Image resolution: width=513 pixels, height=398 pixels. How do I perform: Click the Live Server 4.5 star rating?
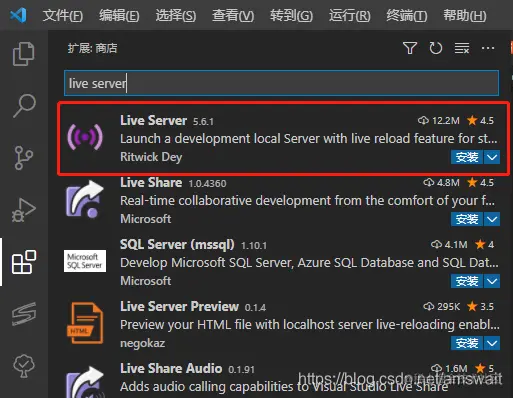pos(480,120)
